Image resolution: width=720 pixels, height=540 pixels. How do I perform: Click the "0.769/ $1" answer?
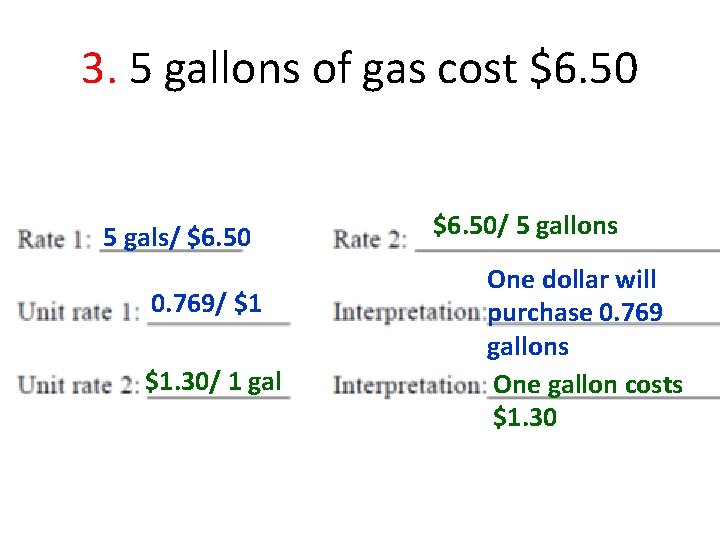(206, 304)
